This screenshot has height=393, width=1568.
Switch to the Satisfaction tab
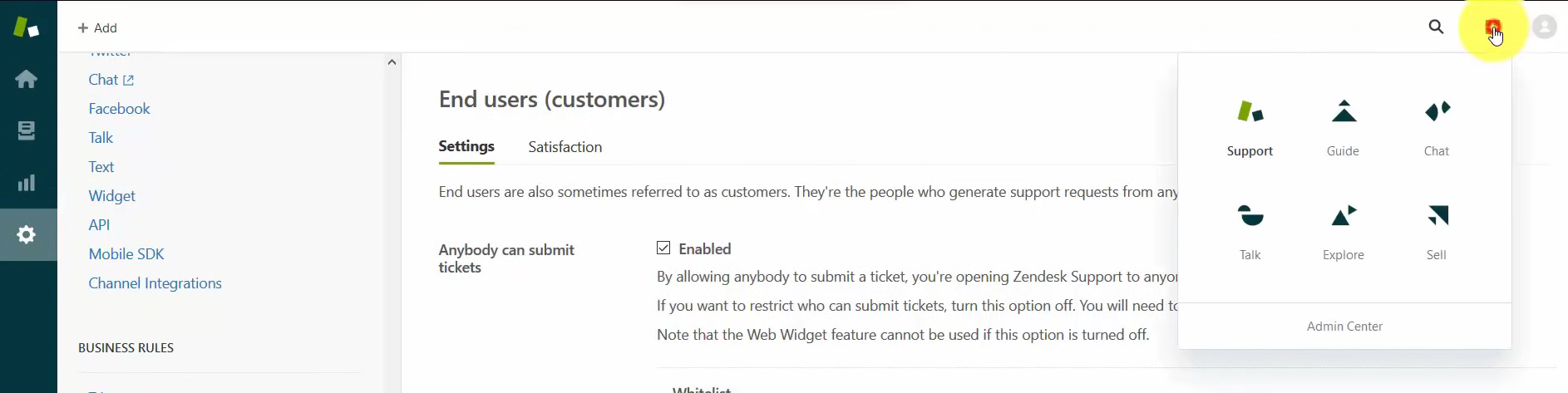565,147
